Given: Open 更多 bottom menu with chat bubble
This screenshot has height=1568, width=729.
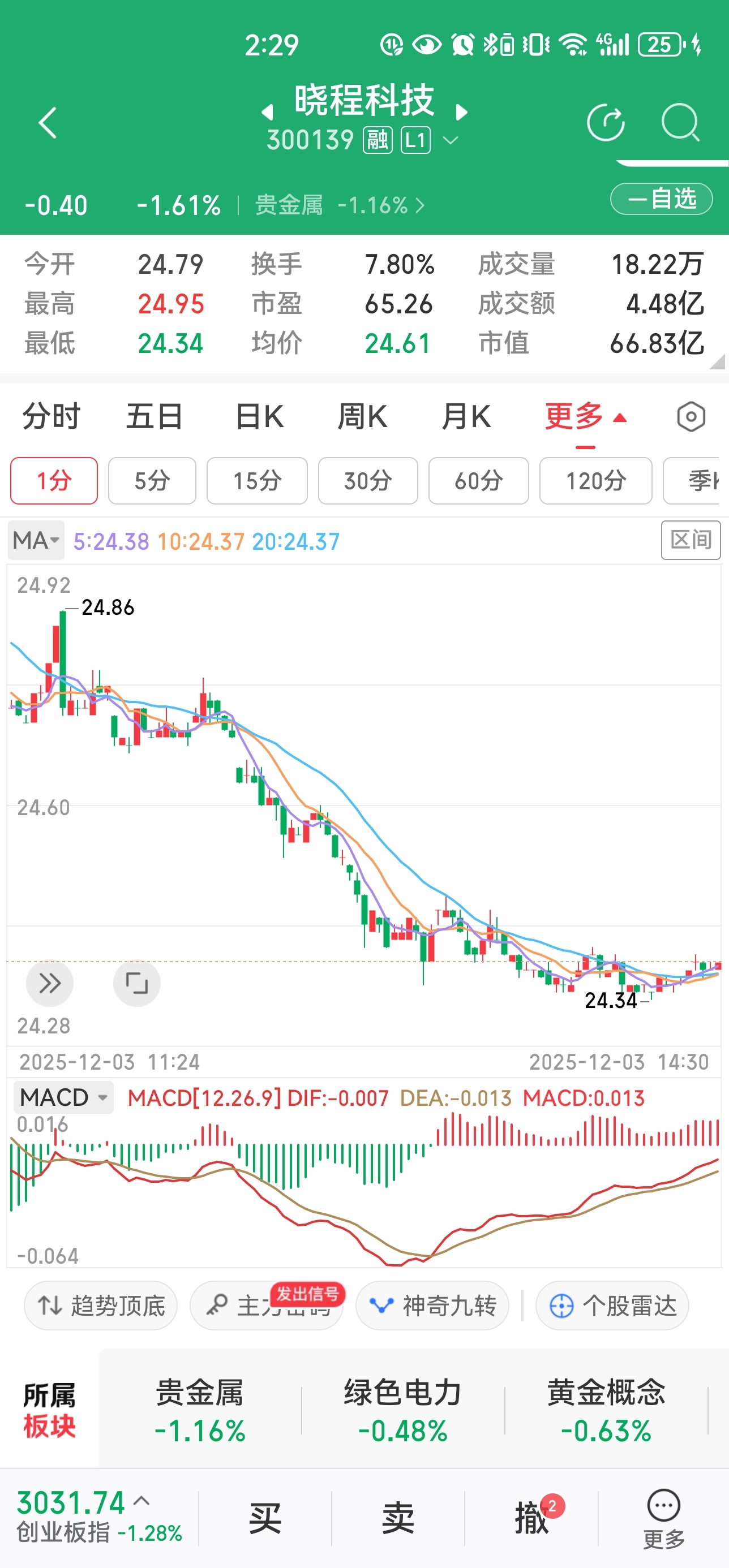Looking at the screenshot, I should click(x=664, y=1519).
